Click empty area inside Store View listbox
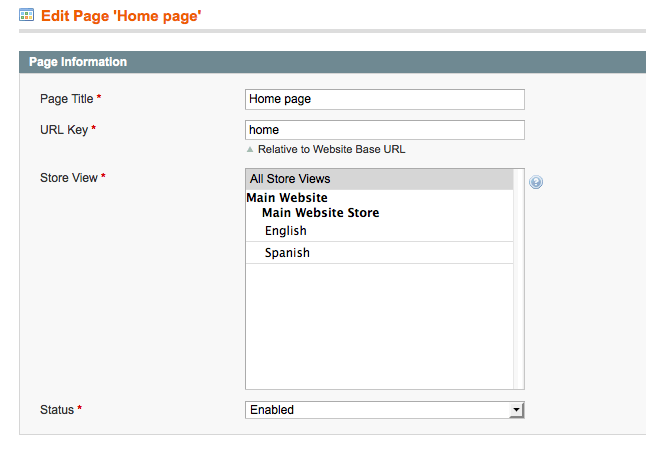646x462 pixels. pyautogui.click(x=379, y=326)
